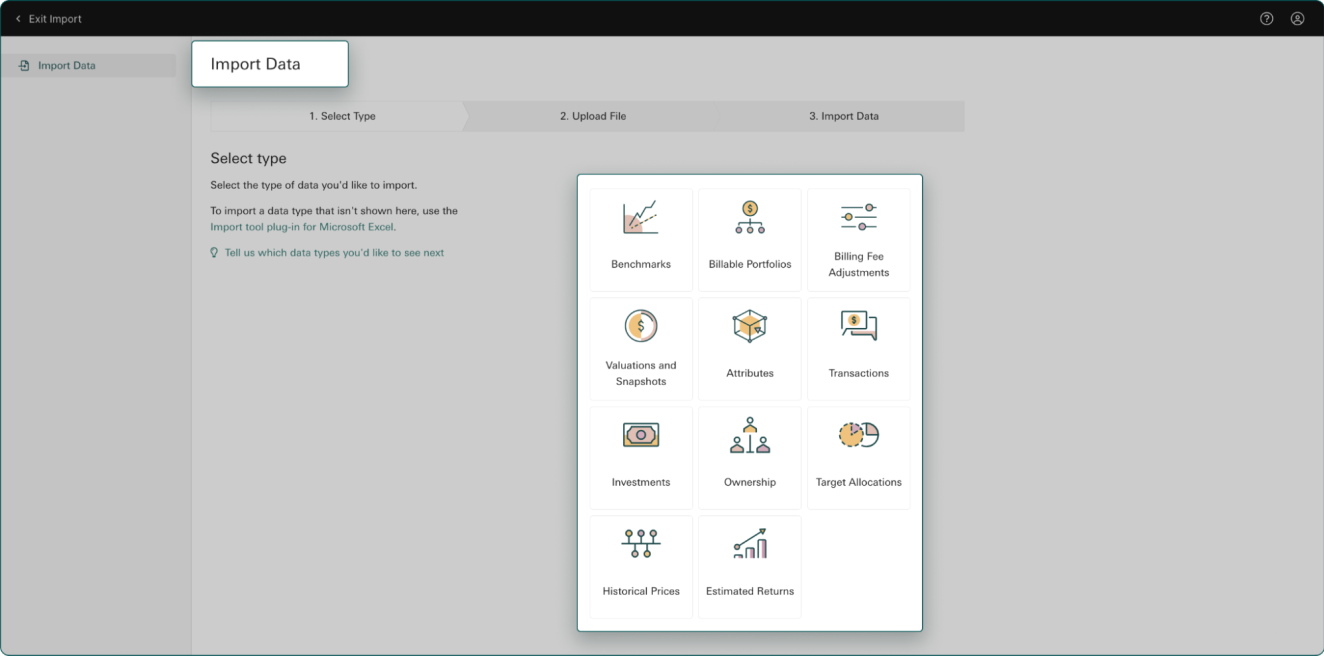Viewport: 1324px width, 656px height.
Task: Open Import tool plug-in for Microsoft Excel link
Action: pyautogui.click(x=302, y=227)
